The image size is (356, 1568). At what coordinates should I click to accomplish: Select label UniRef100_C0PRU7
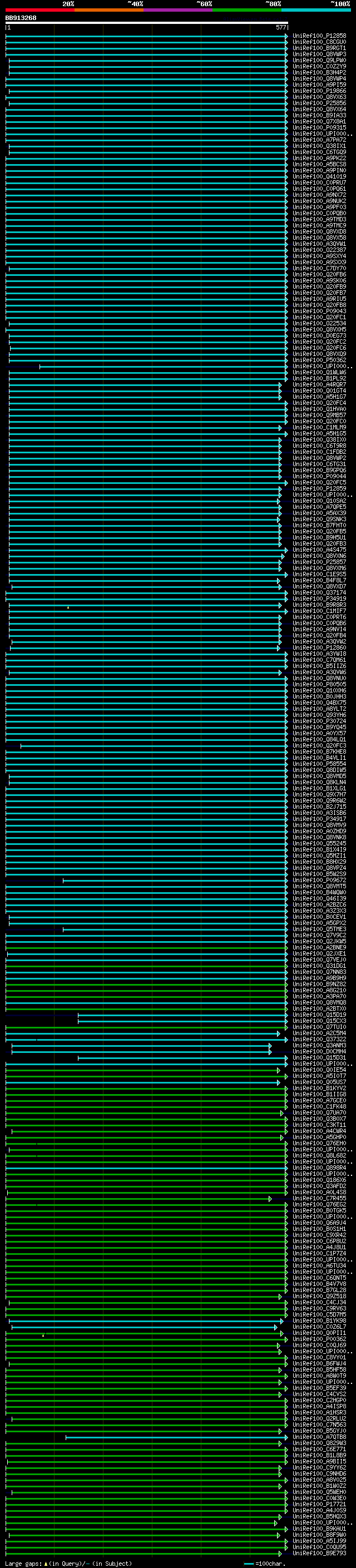(x=319, y=182)
